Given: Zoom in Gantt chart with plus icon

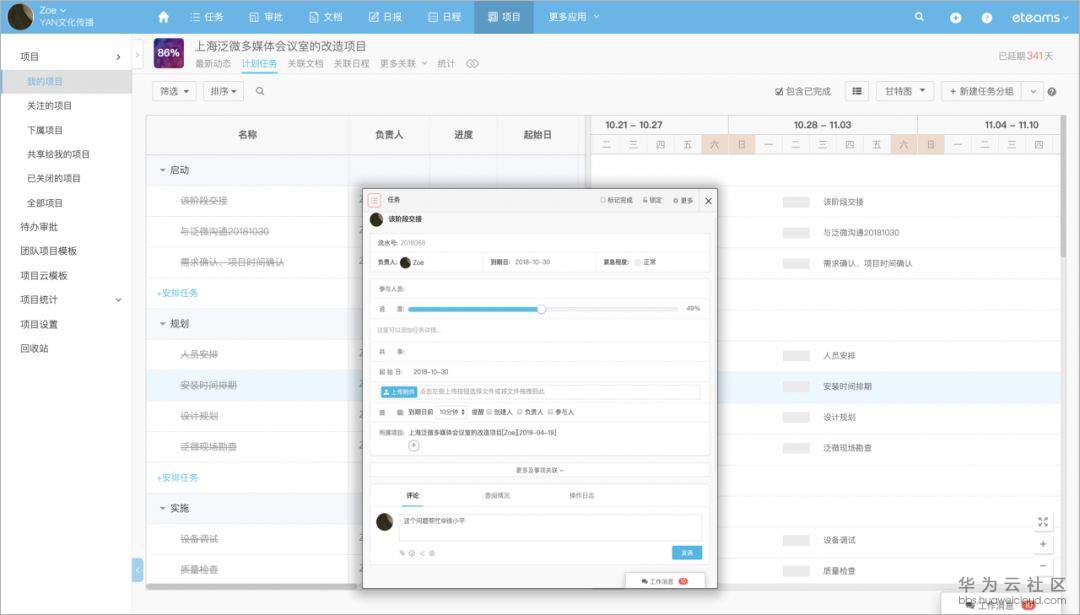Looking at the screenshot, I should 1043,544.
